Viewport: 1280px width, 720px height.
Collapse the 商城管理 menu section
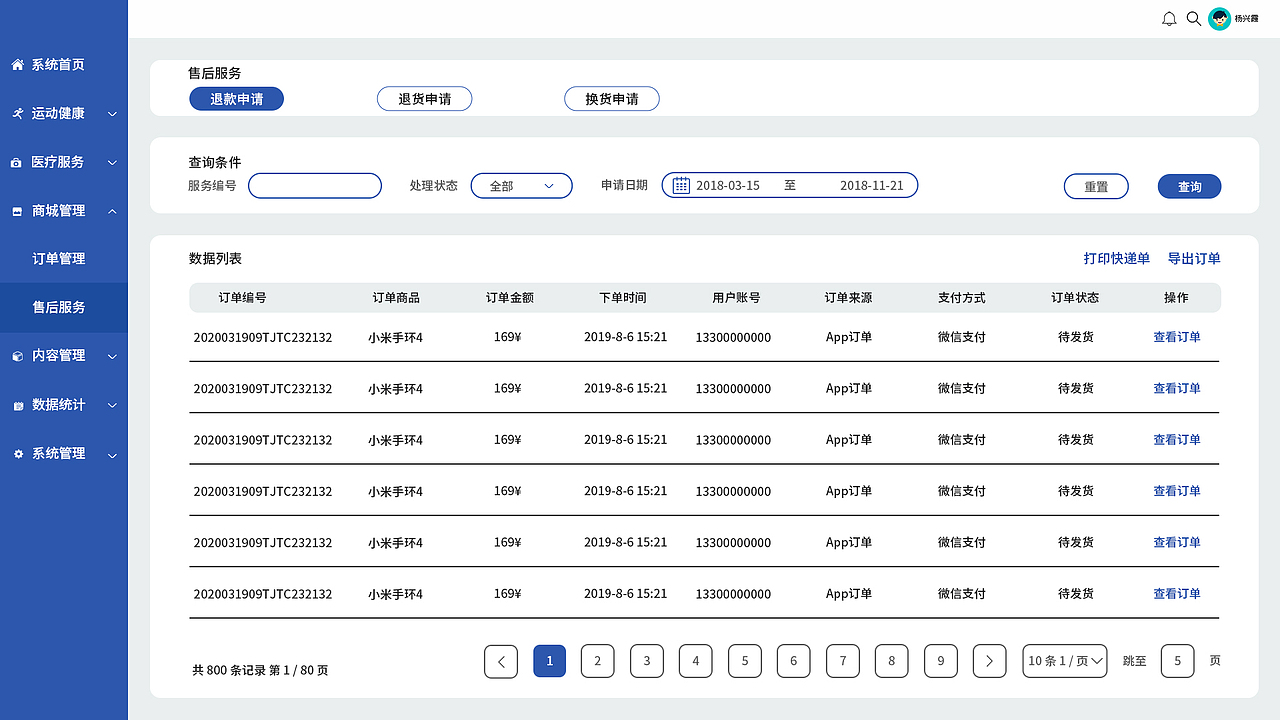[112, 210]
